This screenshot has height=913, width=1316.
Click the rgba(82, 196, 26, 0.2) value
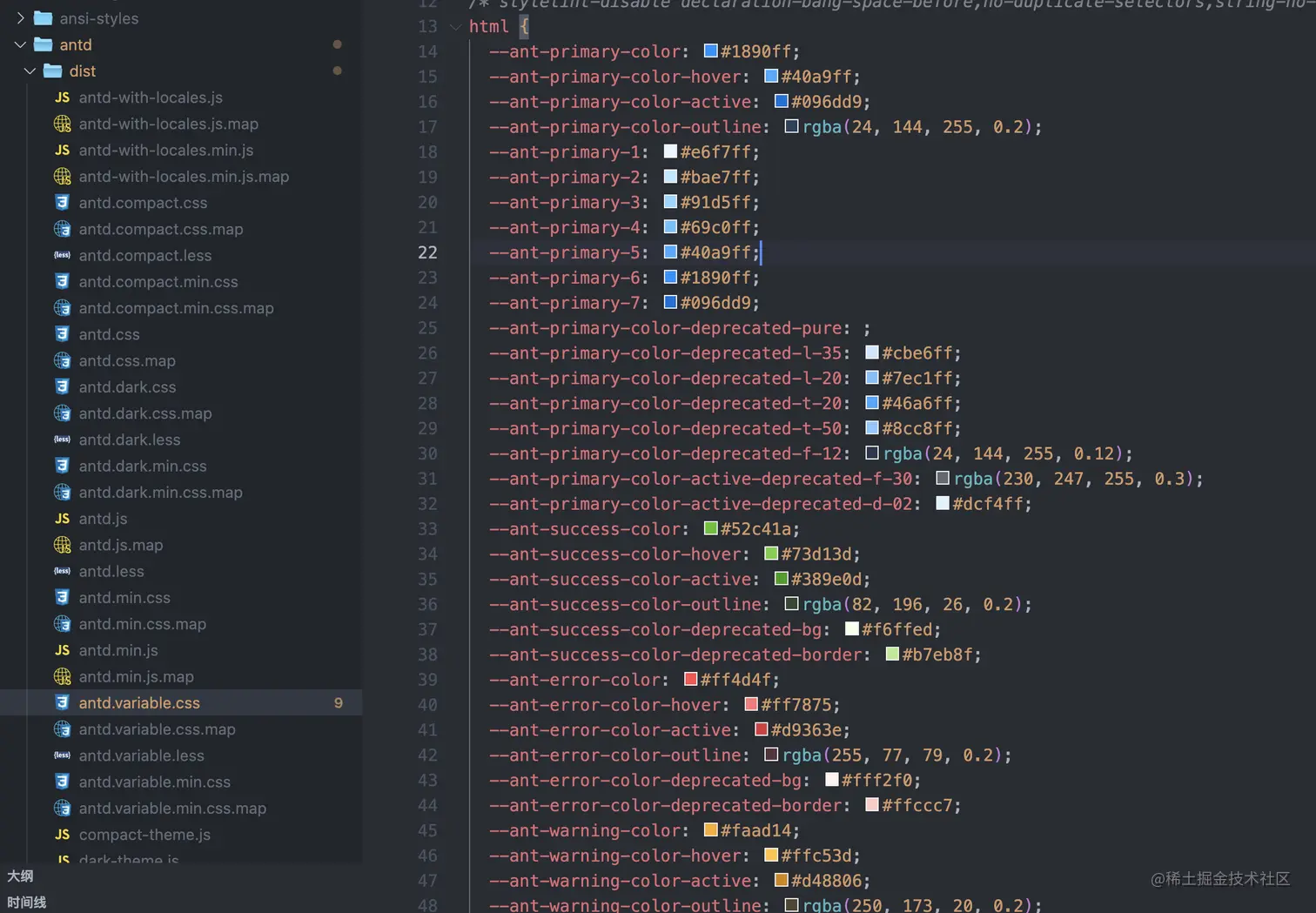point(912,605)
